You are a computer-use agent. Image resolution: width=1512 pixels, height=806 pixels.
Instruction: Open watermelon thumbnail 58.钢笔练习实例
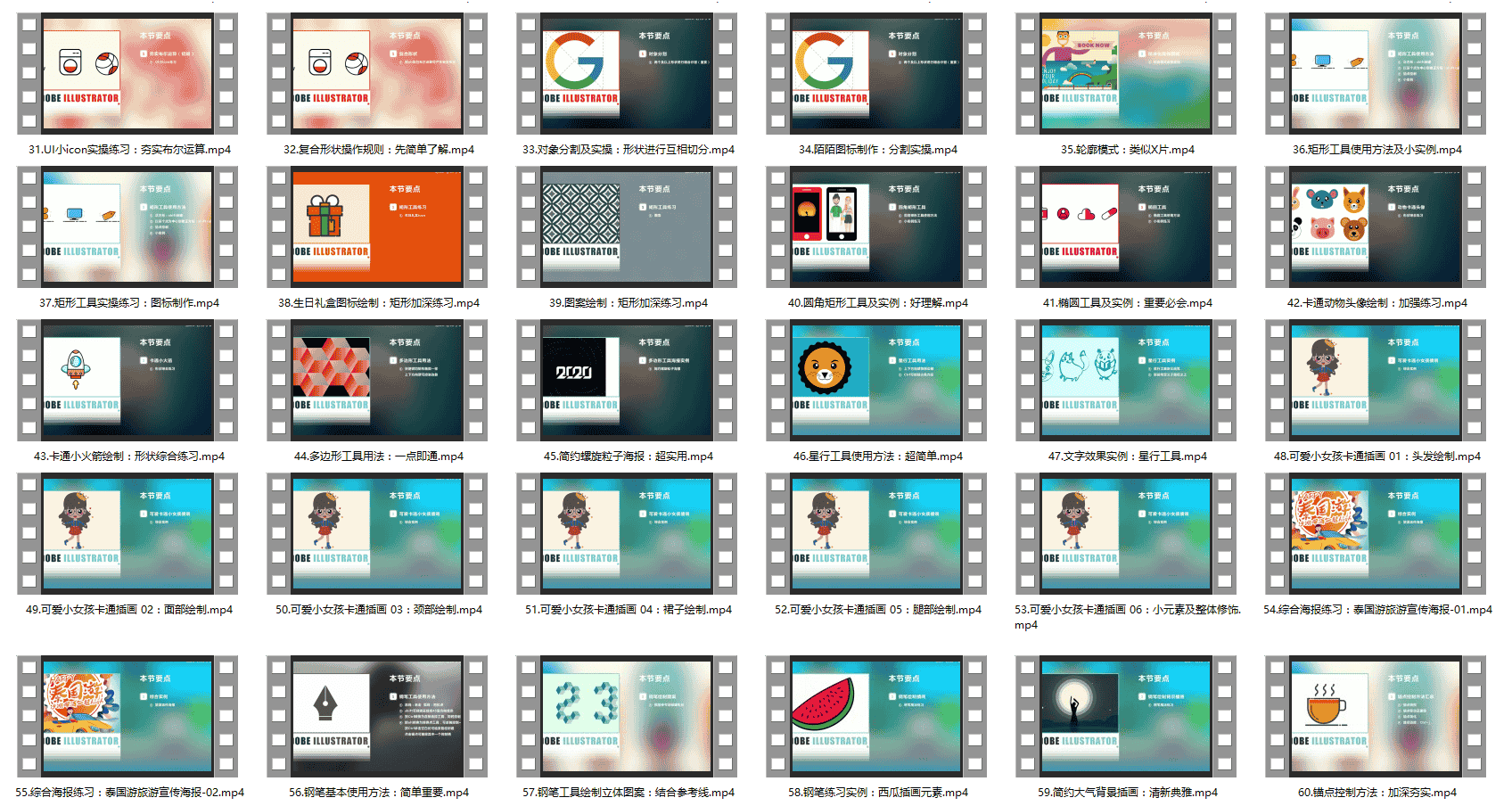[x=876, y=717]
